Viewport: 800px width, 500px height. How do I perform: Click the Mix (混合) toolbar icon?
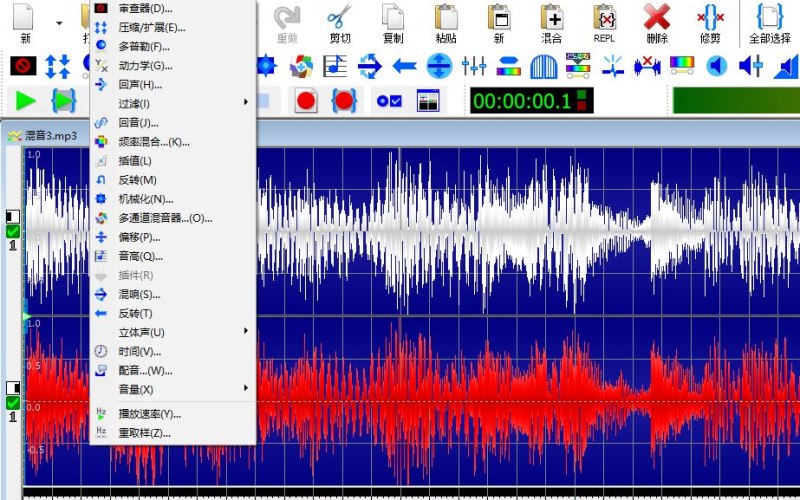(552, 18)
